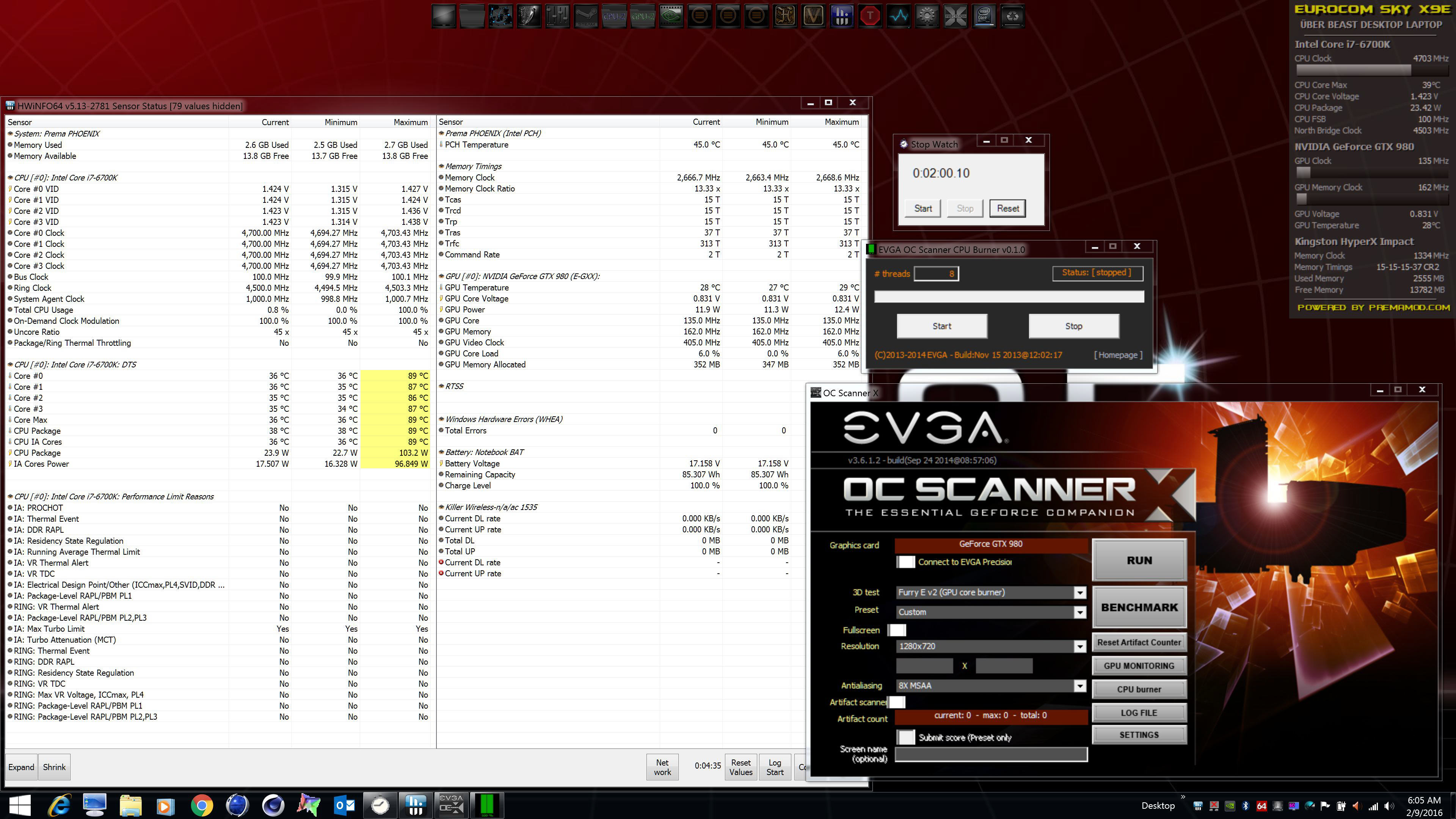This screenshot has height=819, width=1456.
Task: Open the LOG FILE button
Action: pyautogui.click(x=1139, y=713)
